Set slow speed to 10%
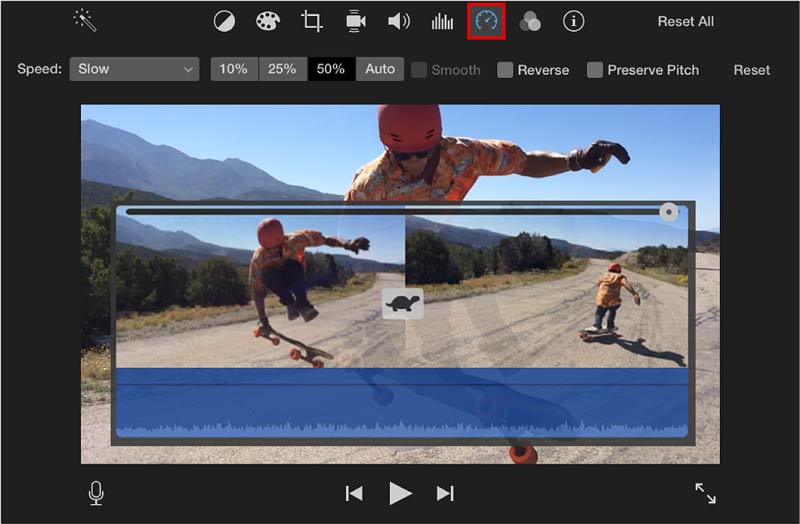The width and height of the screenshot is (800, 524). pos(234,69)
